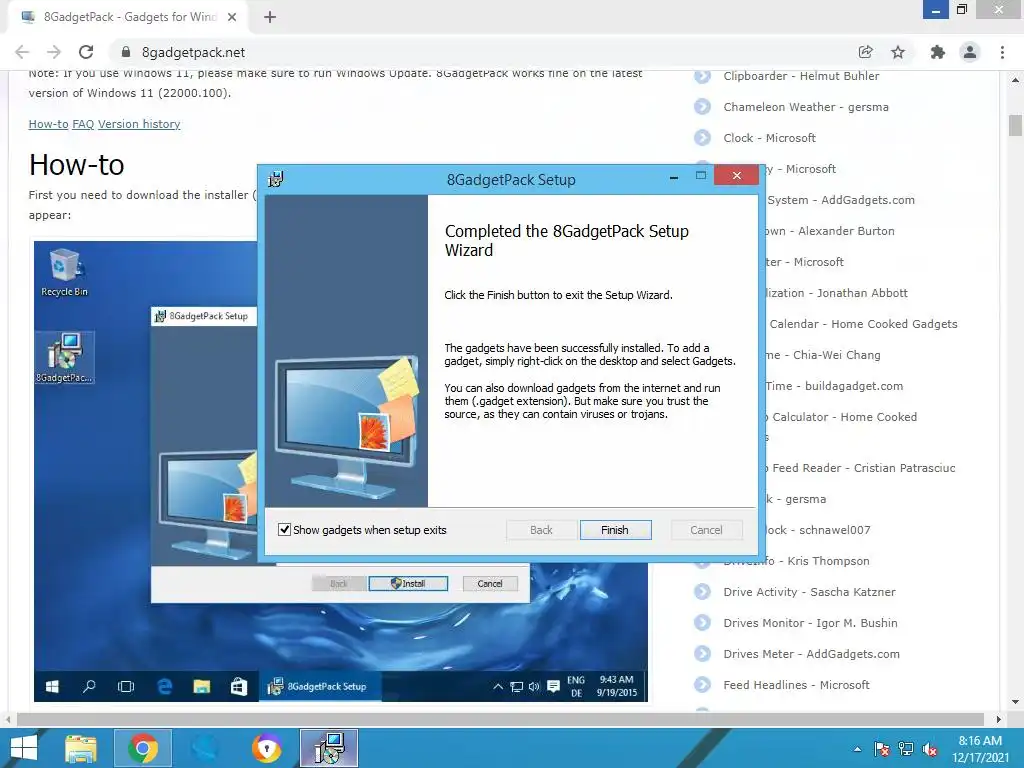Show hidden system tray icons
The height and width of the screenshot is (768, 1024).
[x=857, y=749]
